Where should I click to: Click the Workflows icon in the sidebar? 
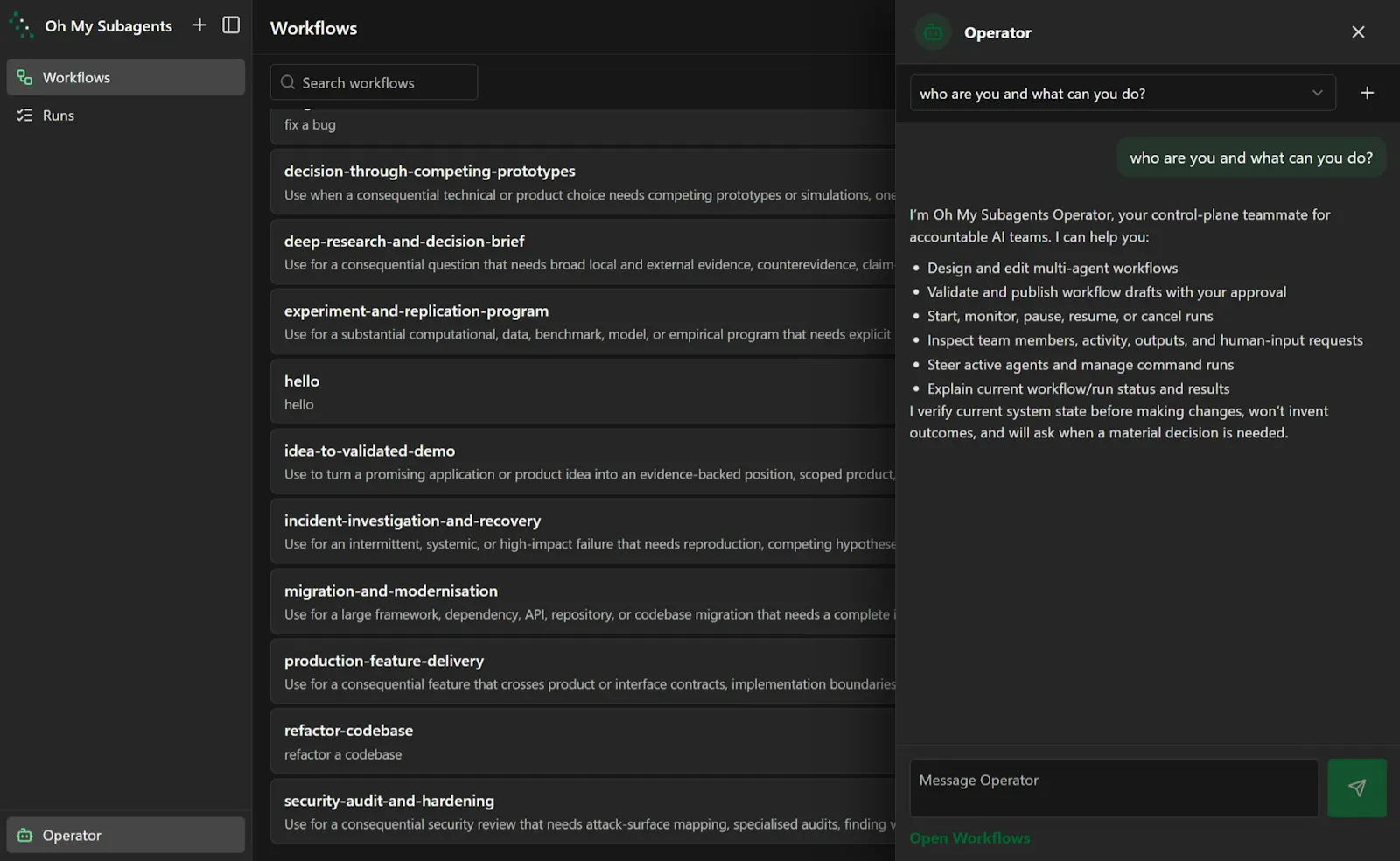click(x=24, y=77)
